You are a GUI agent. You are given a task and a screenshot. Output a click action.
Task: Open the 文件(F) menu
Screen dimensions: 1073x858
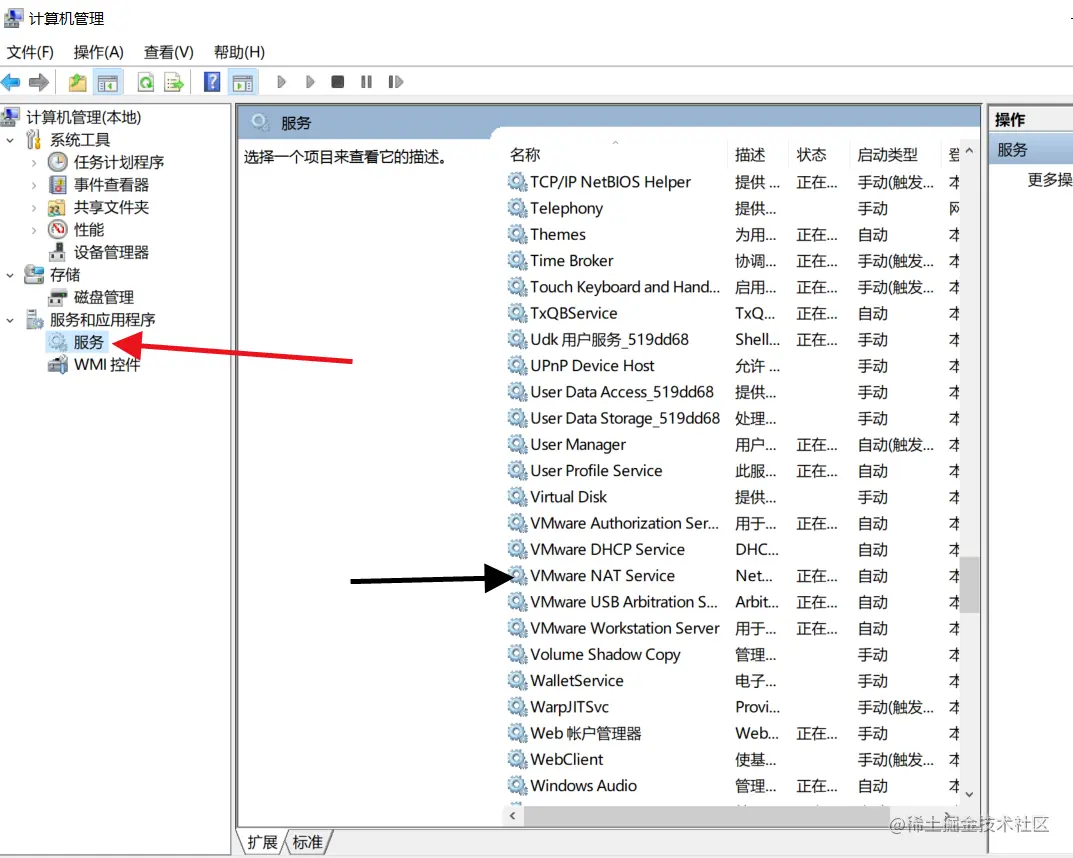(30, 52)
